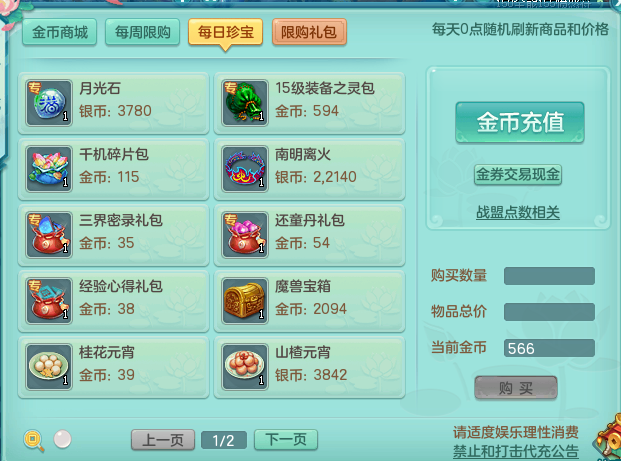The width and height of the screenshot is (621, 461).
Task: Click the 金币充值 recharge button
Action: tap(520, 122)
